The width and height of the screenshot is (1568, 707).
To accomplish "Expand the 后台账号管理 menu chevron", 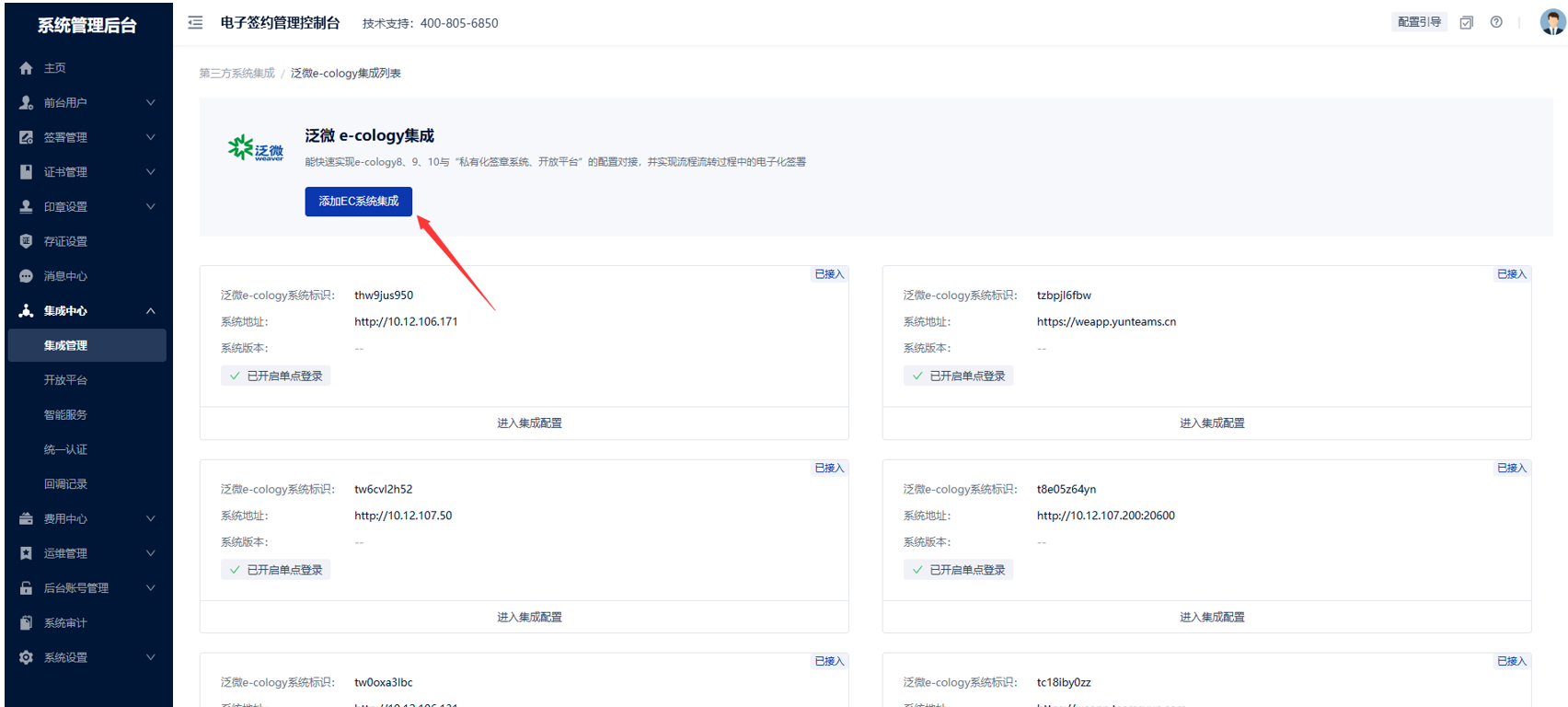I will 150,588.
